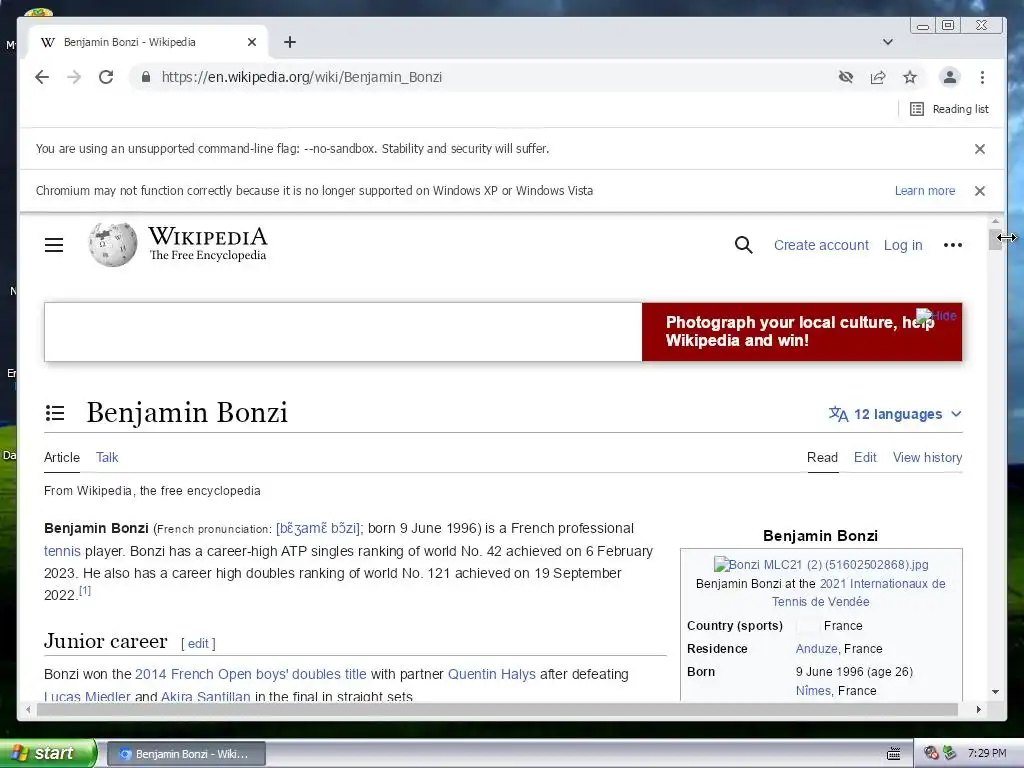
Task: Reload the Benjamin Bonzi page
Action: click(106, 77)
